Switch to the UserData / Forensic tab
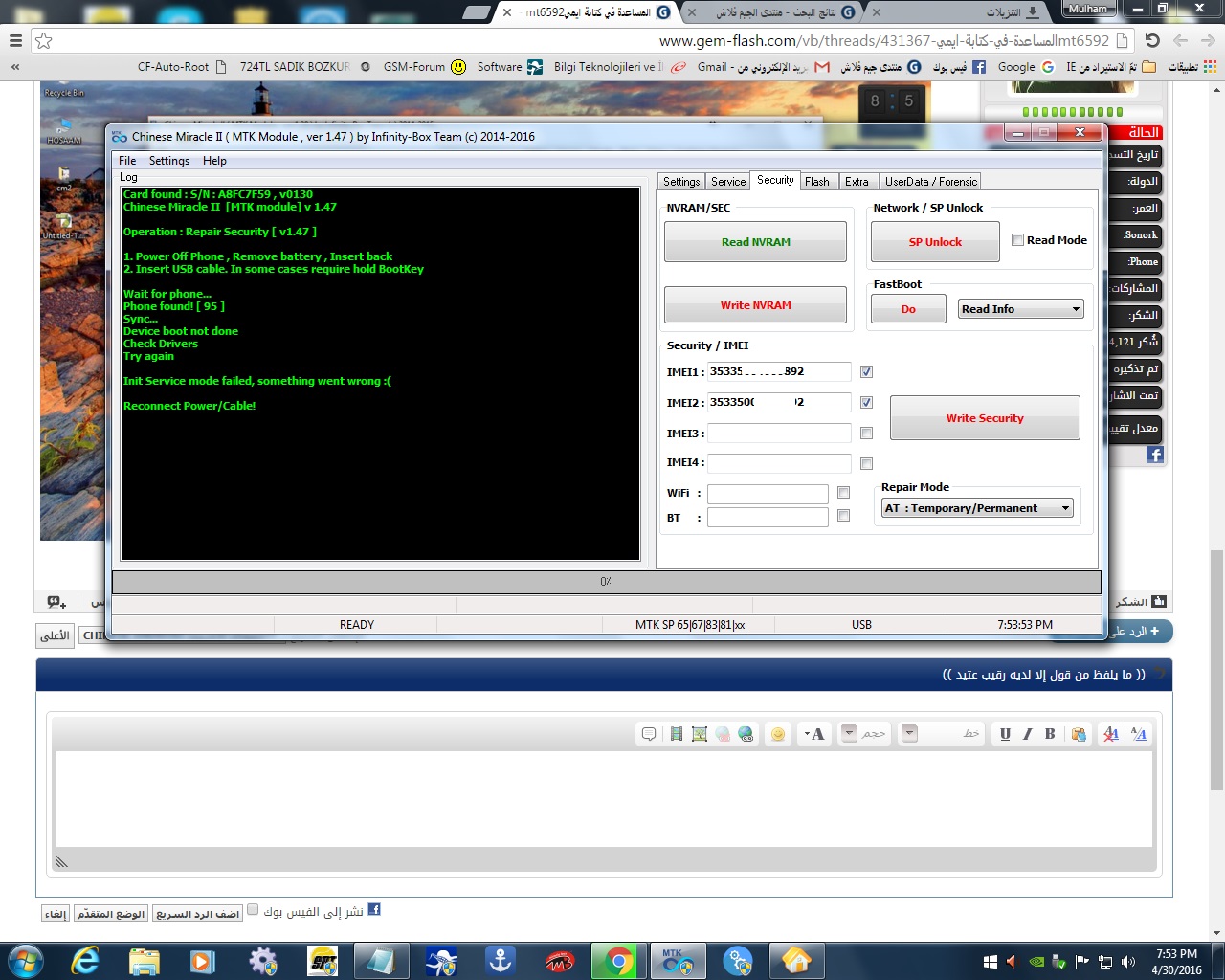 pos(931,182)
